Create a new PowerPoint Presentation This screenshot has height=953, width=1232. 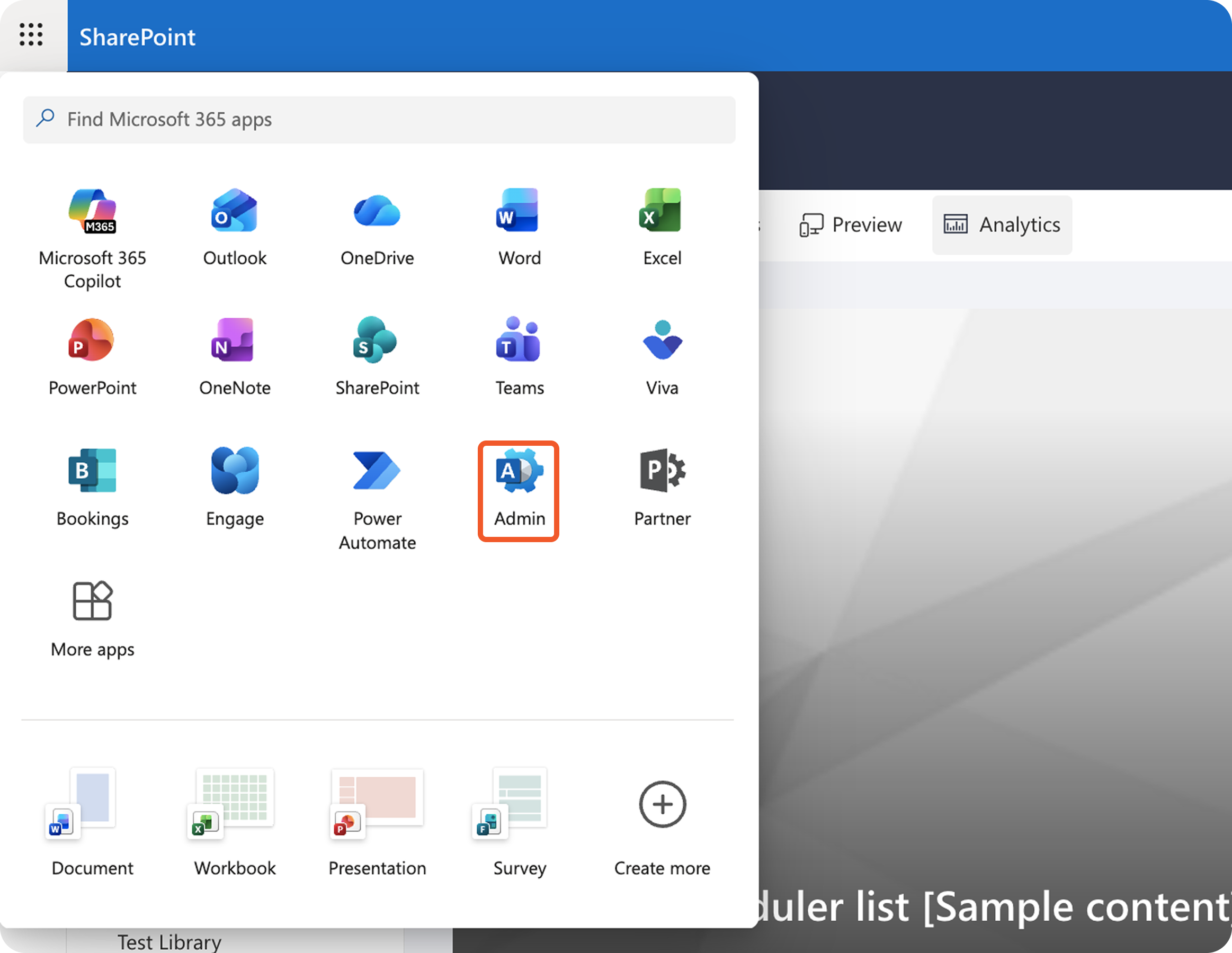coord(377,822)
